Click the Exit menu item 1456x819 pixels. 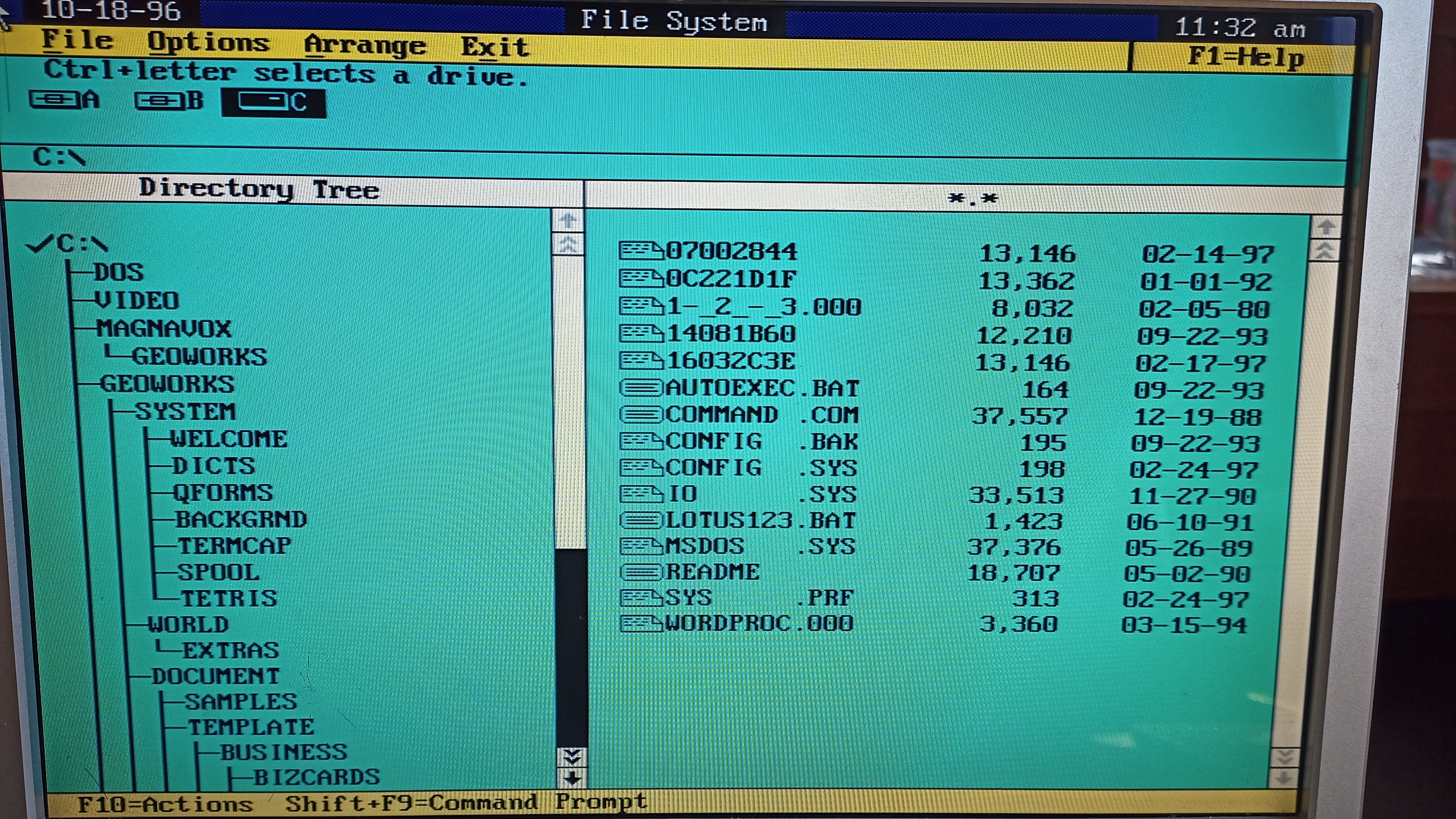[x=495, y=47]
